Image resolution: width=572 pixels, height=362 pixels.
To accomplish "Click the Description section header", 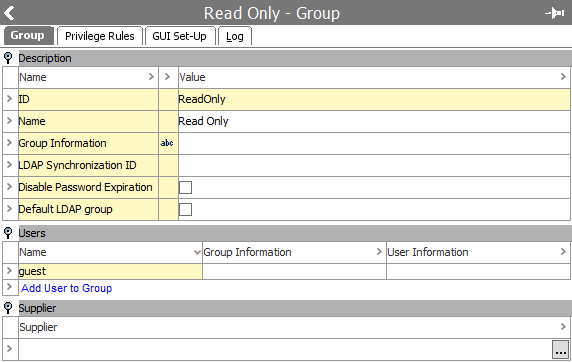I will (x=295, y=58).
